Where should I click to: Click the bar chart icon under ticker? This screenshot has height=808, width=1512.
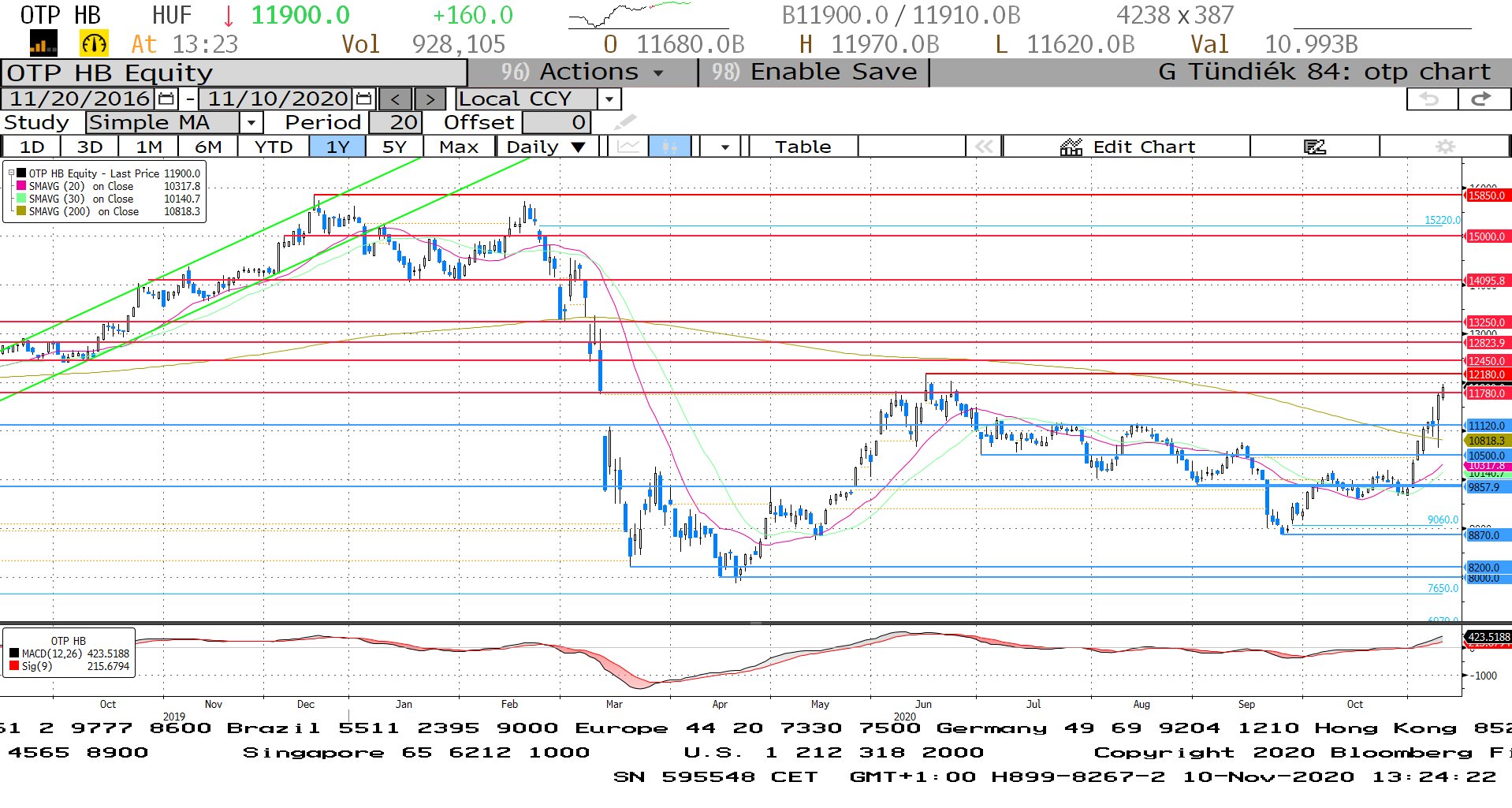click(x=43, y=44)
